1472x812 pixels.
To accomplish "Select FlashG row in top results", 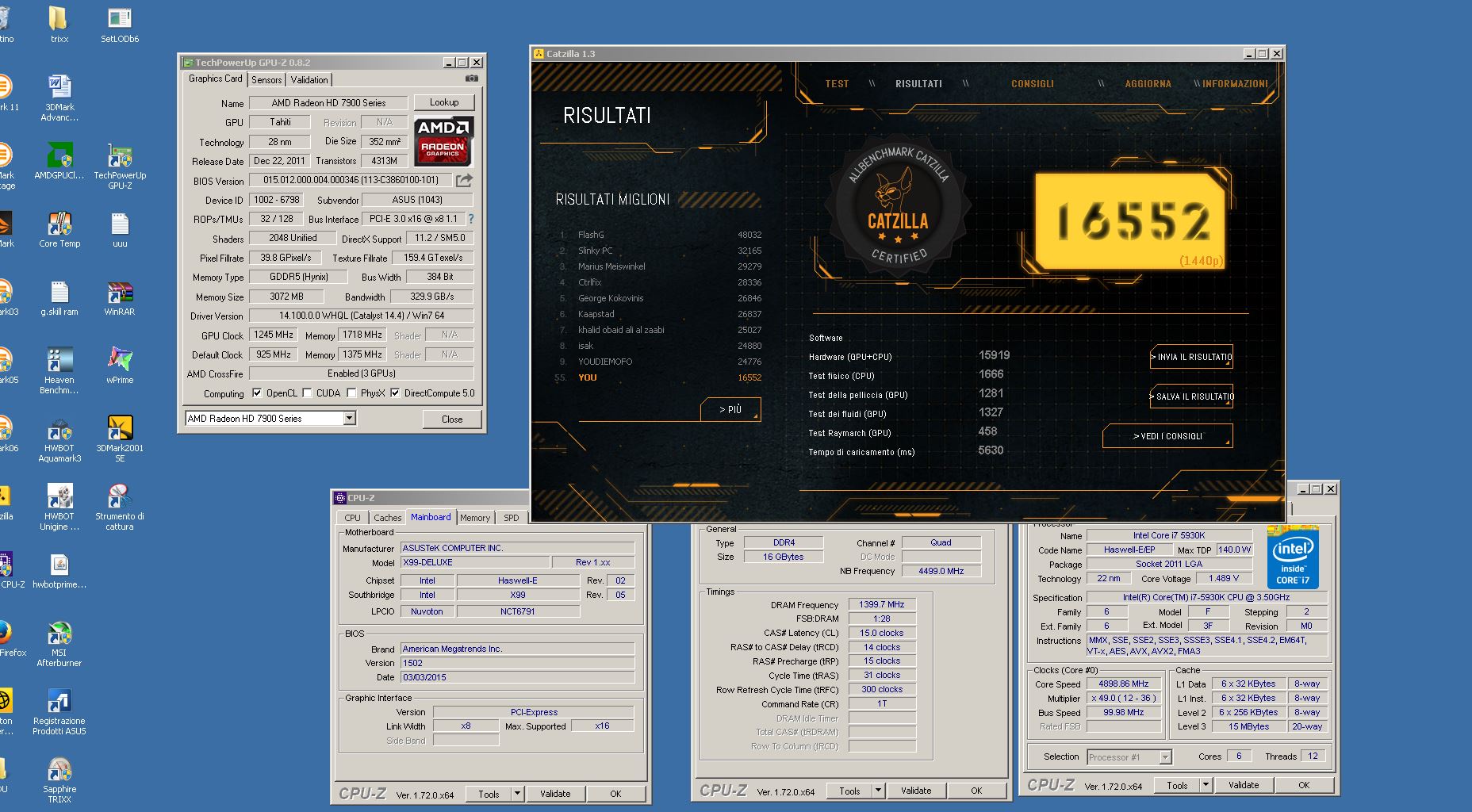I will (x=660, y=235).
